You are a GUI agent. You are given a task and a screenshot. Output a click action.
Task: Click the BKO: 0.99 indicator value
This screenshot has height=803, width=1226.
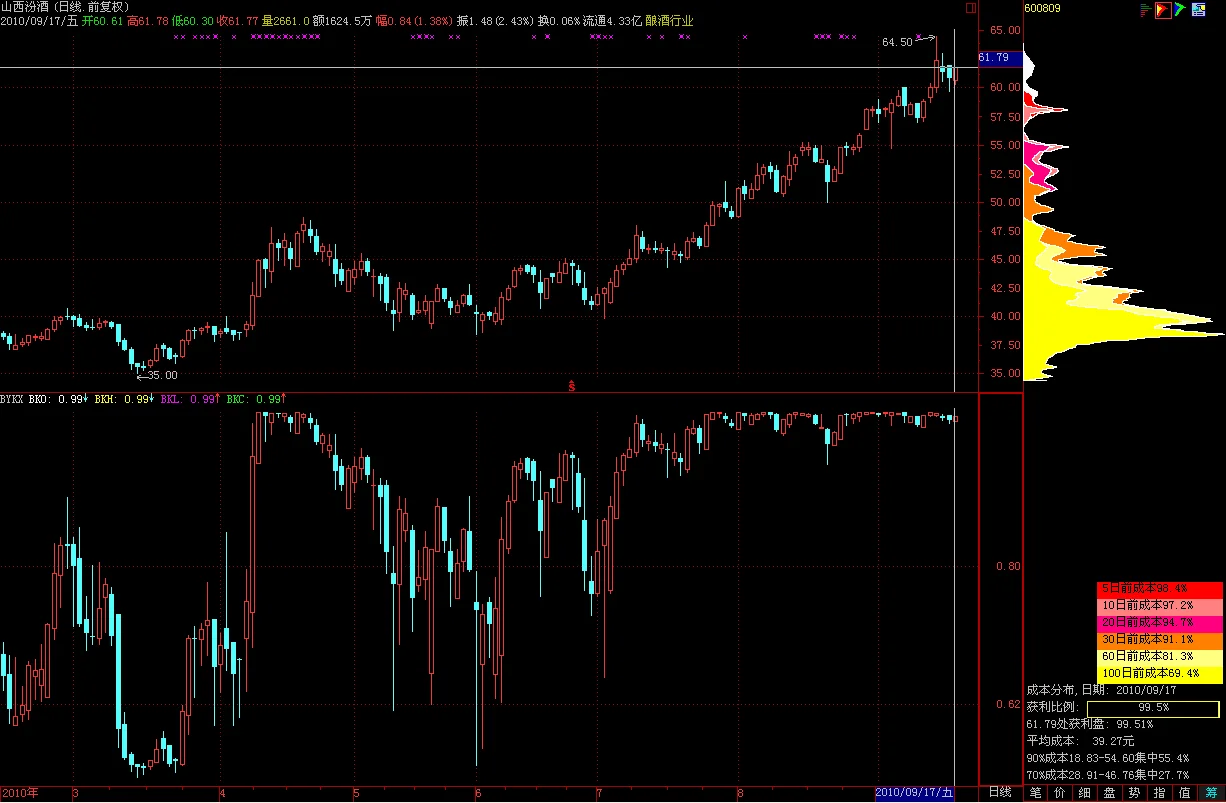59,399
